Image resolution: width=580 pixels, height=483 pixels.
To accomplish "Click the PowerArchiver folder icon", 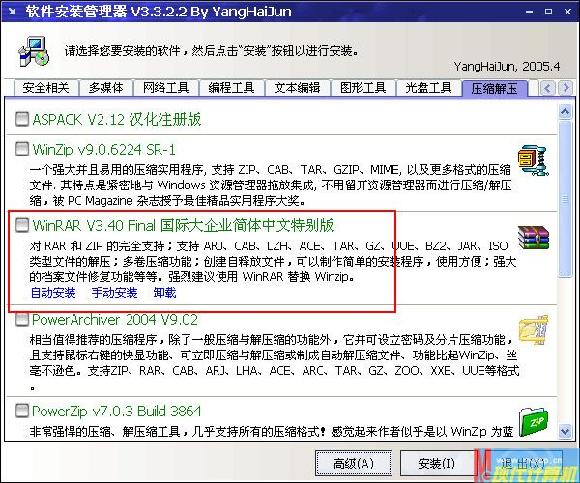I will coord(533,329).
